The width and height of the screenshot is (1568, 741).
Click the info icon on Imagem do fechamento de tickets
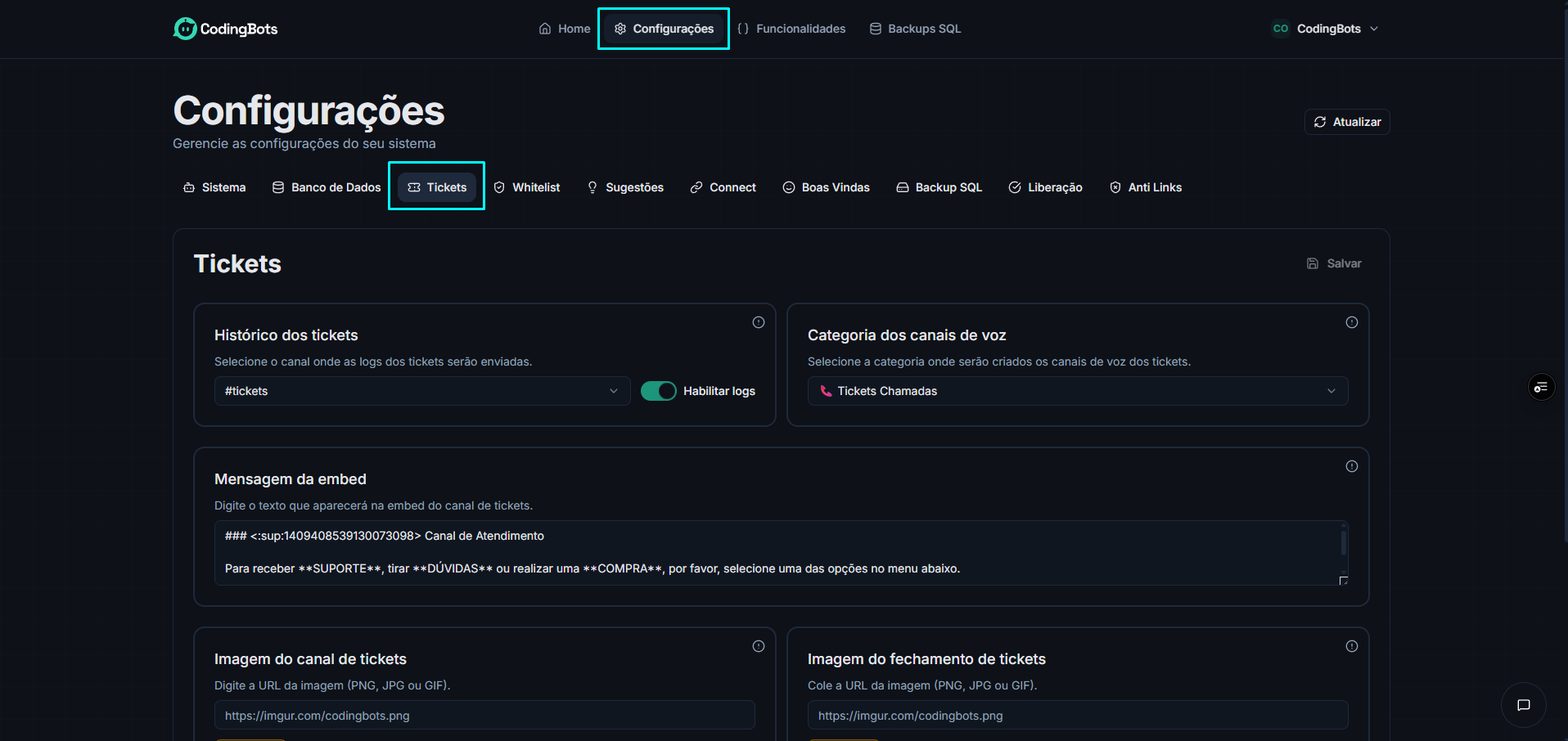click(1350, 645)
